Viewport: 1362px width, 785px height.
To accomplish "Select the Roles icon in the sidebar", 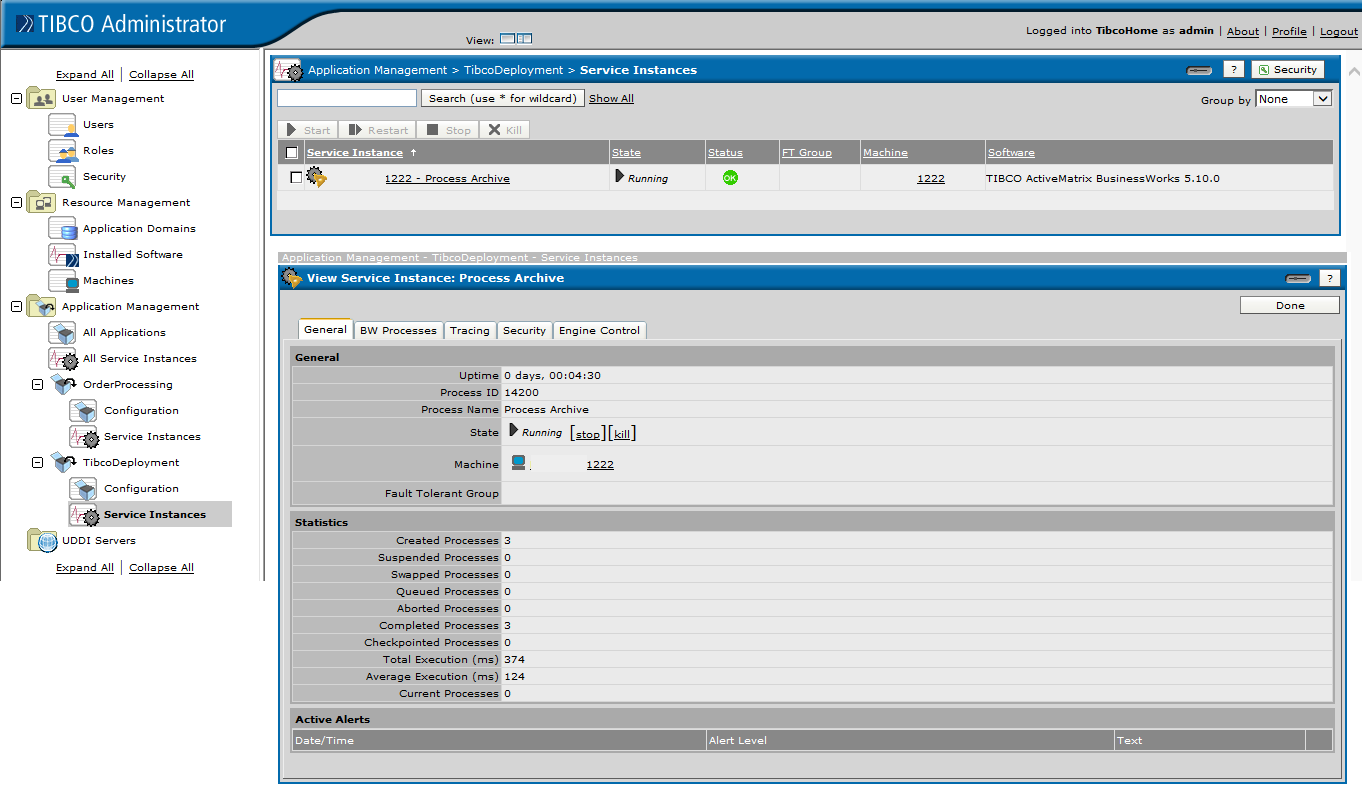I will coord(61,150).
